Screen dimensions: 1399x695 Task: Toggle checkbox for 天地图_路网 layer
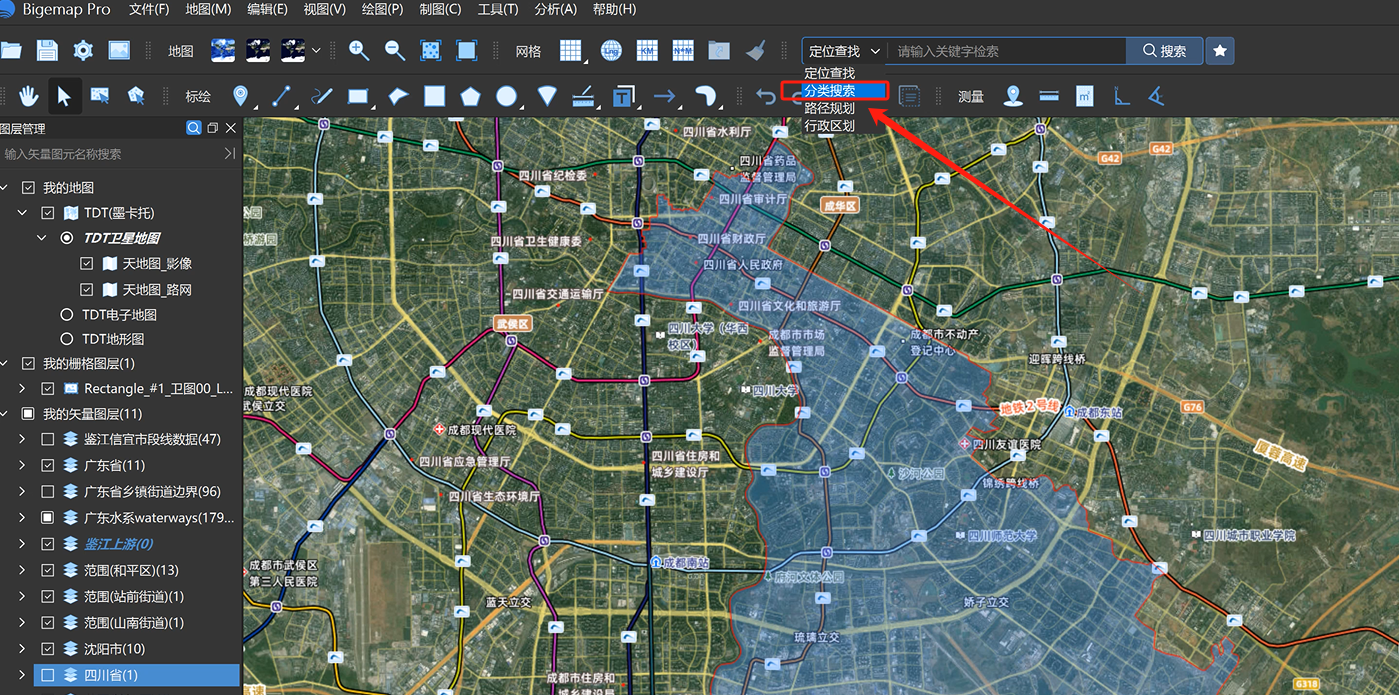(x=87, y=289)
